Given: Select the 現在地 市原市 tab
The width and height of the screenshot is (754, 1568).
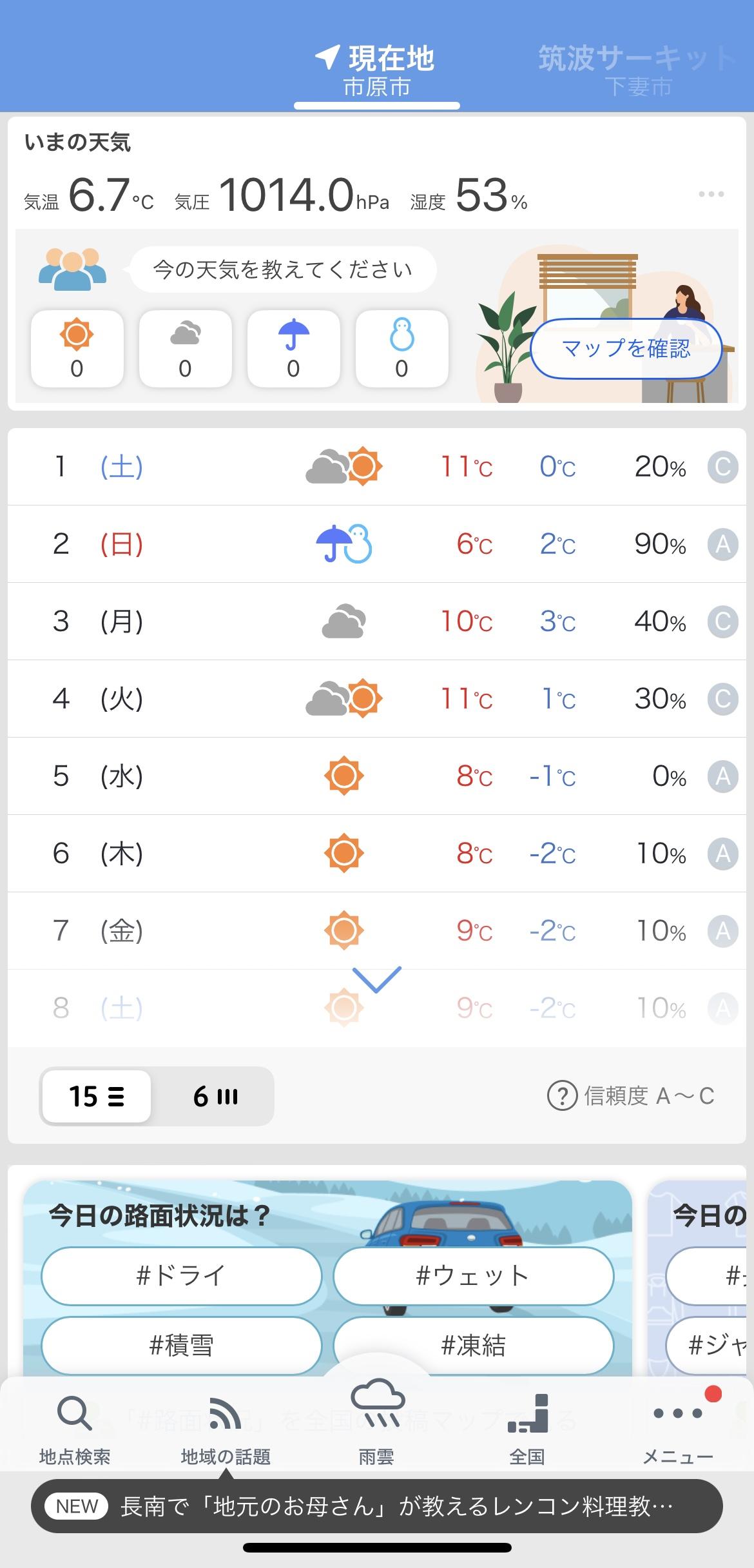Looking at the screenshot, I should [x=377, y=70].
